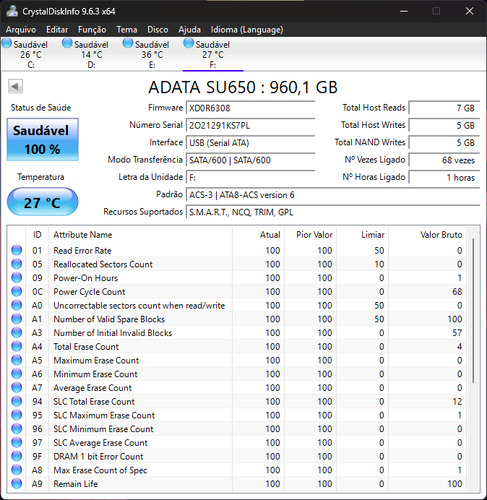This screenshot has width=487, height=500.
Task: Click the ID column header
Action: pyautogui.click(x=37, y=235)
